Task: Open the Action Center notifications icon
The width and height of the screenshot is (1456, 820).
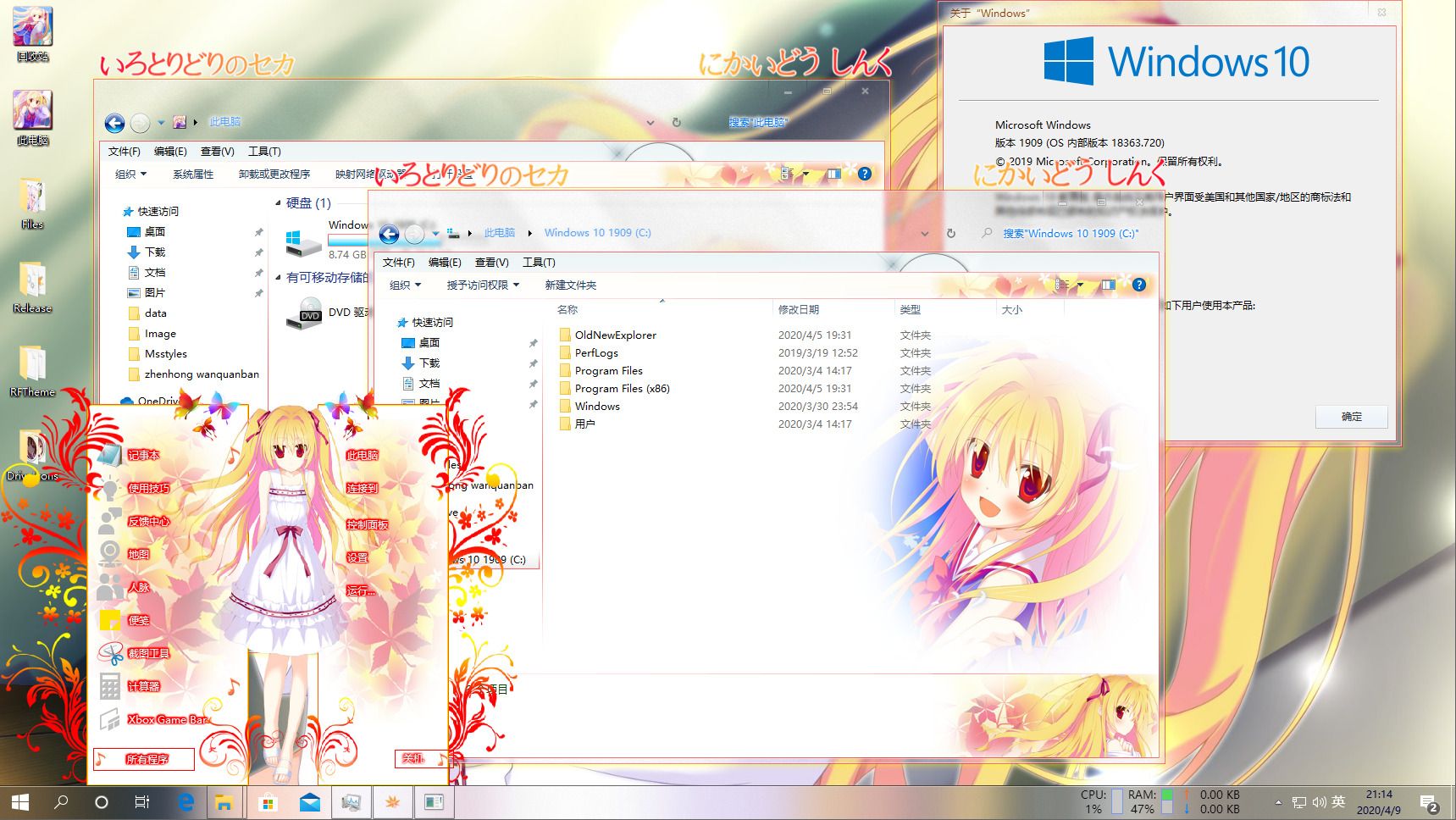Action: coord(1430,803)
